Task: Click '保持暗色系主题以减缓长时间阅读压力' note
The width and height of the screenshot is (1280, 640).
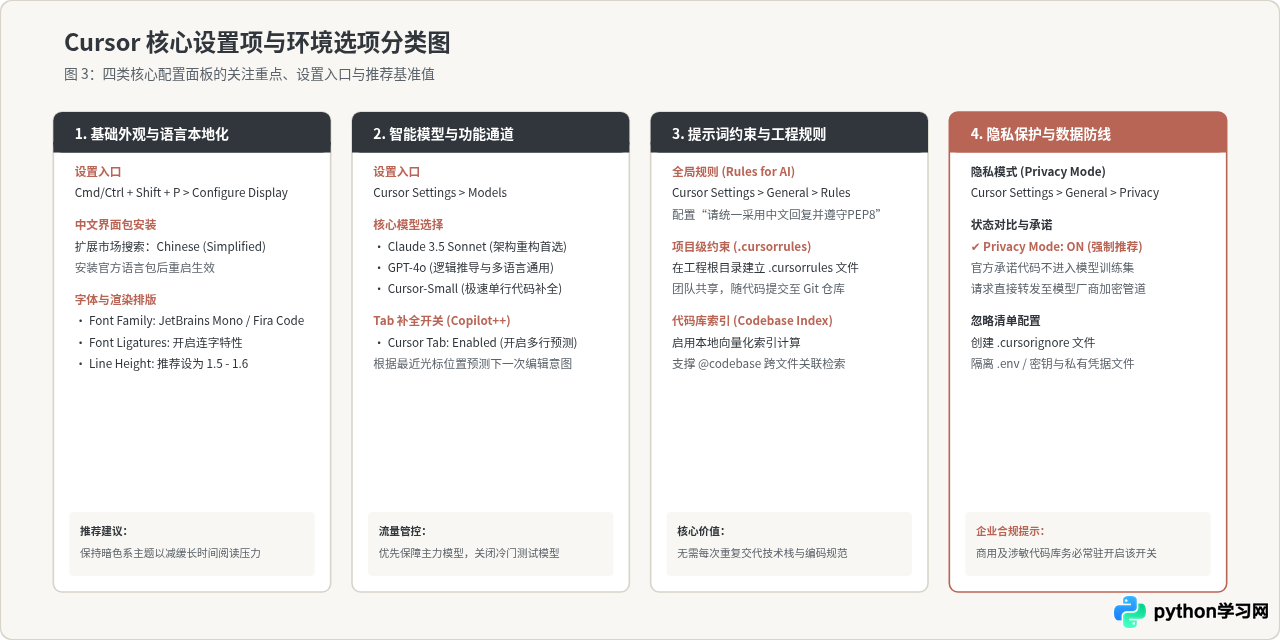Action: [x=170, y=553]
